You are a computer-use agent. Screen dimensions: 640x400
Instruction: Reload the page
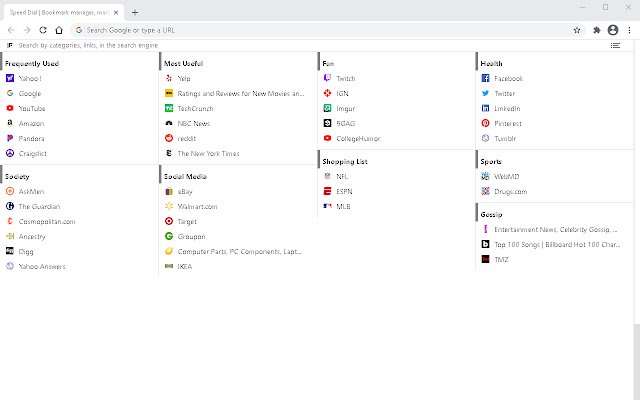[43, 30]
